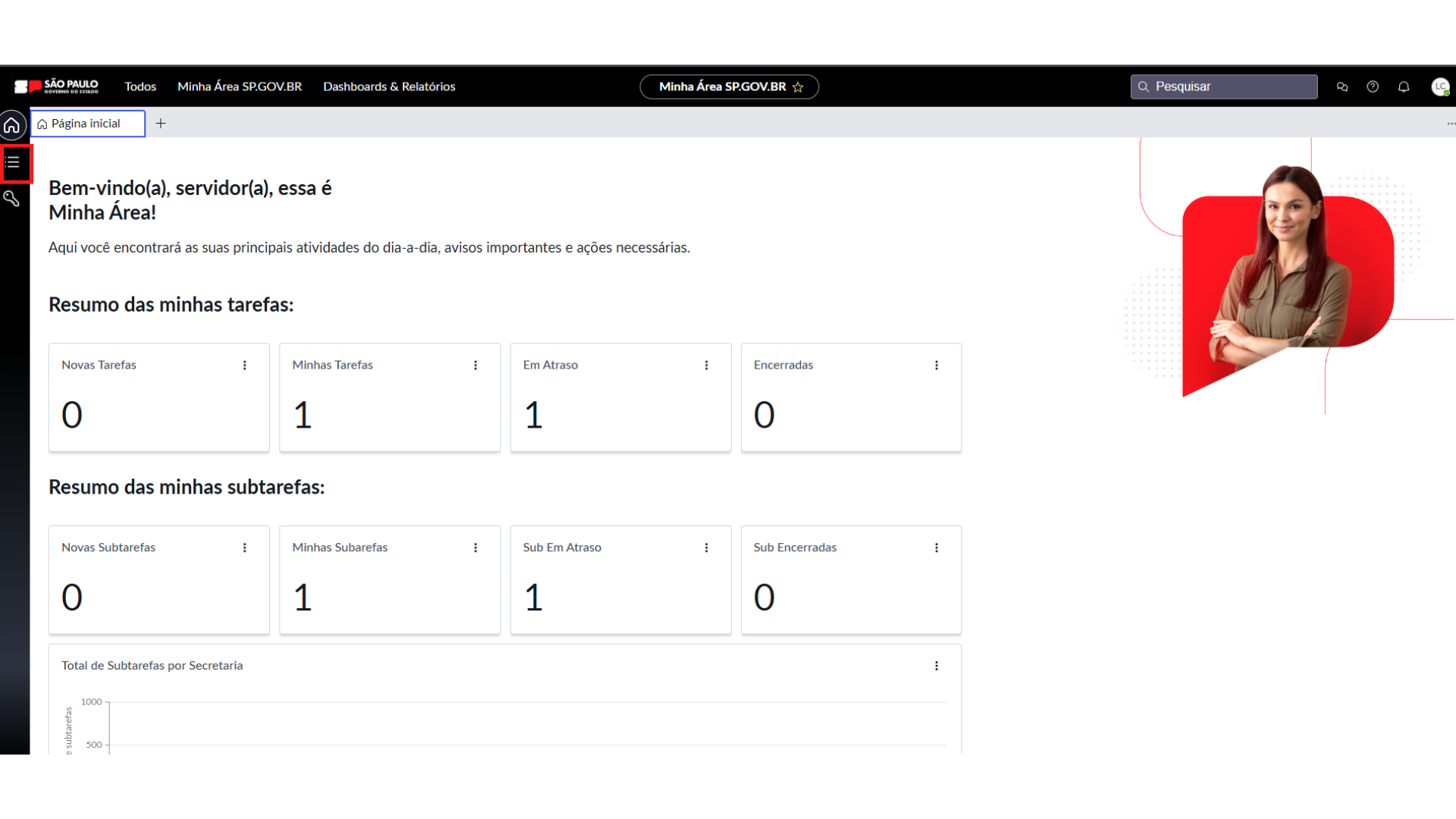1456x819 pixels.
Task: Click the Pesquisar search field
Action: 1224,86
